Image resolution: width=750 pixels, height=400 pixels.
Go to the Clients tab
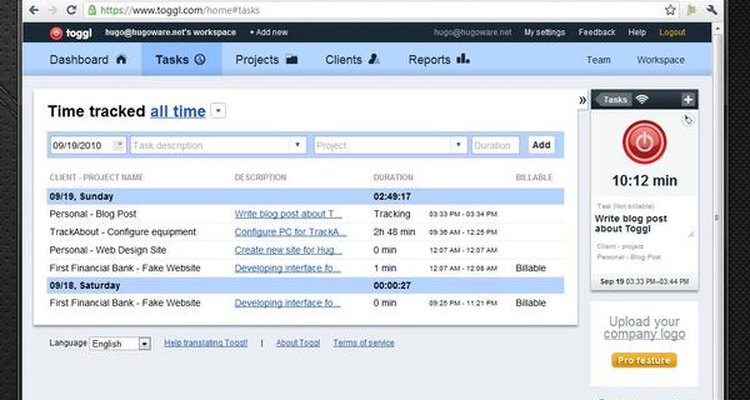(x=353, y=60)
